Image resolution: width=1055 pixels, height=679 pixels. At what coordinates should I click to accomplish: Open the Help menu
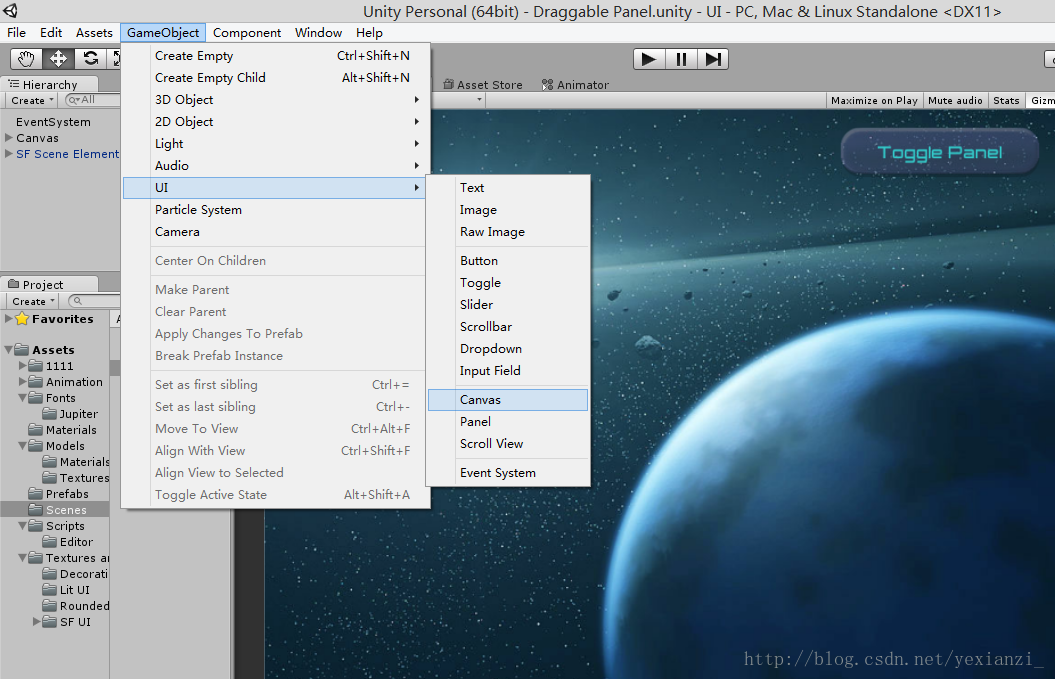click(369, 32)
